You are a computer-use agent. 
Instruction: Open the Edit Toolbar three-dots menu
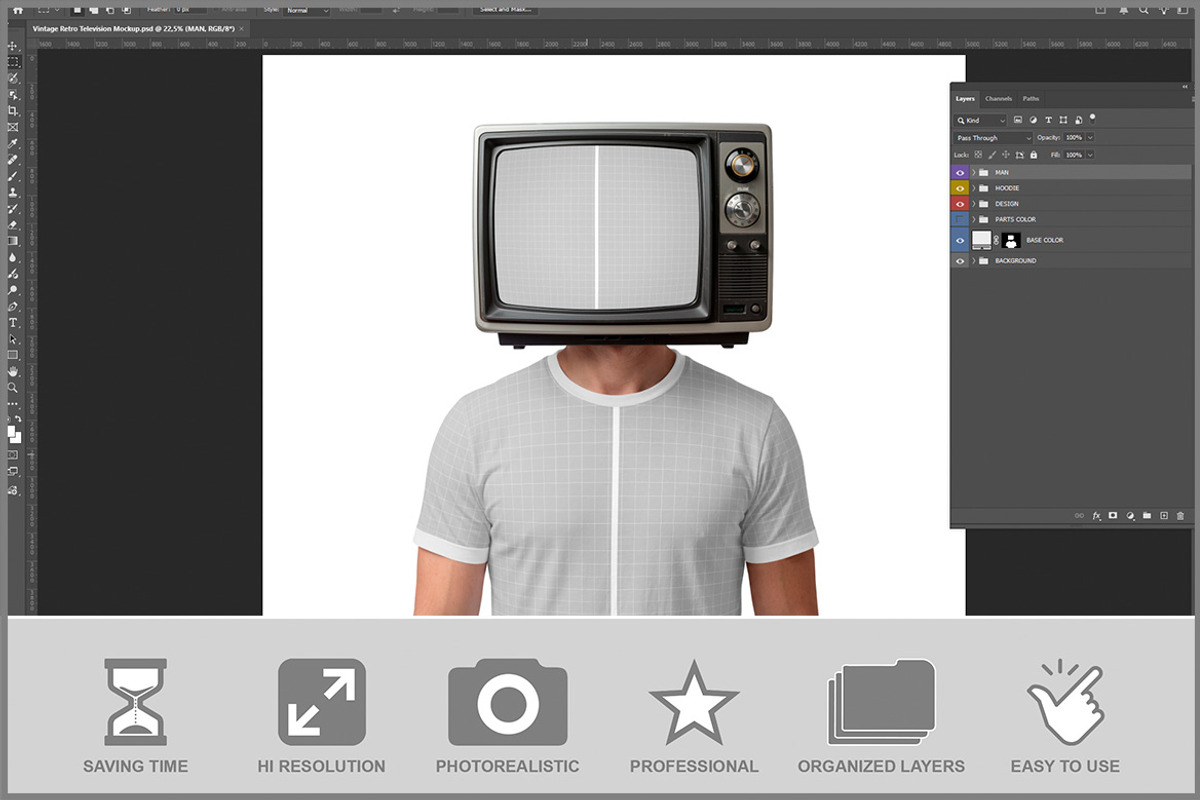click(13, 403)
